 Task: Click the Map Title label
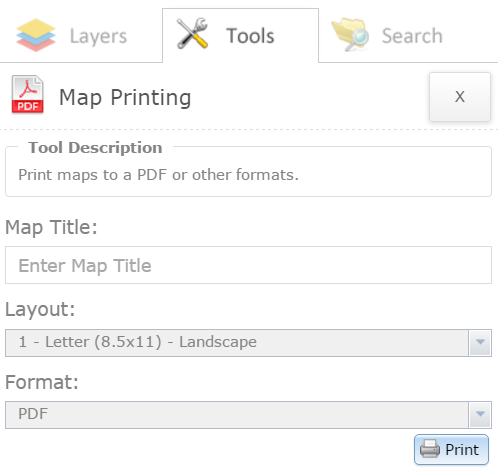coord(51,228)
